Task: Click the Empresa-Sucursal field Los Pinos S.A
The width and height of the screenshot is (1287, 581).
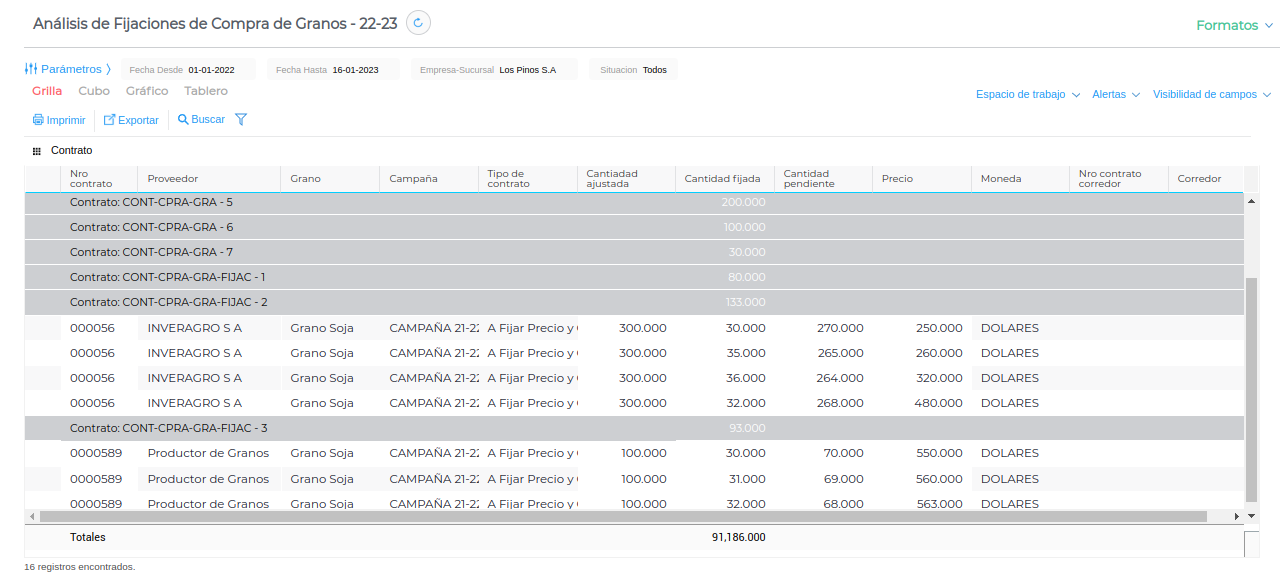Action: coord(494,70)
